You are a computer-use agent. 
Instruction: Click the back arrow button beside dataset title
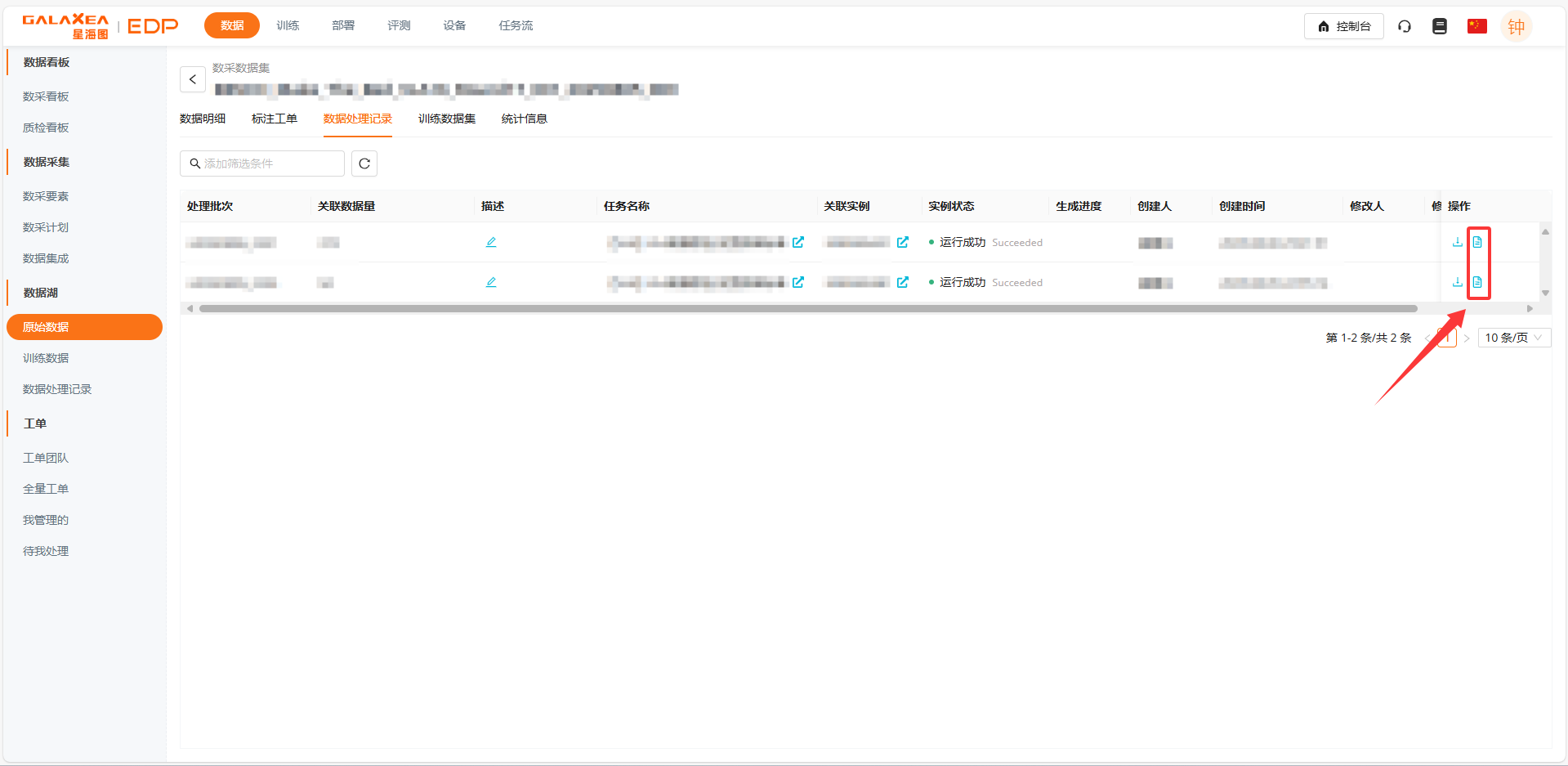pyautogui.click(x=192, y=79)
